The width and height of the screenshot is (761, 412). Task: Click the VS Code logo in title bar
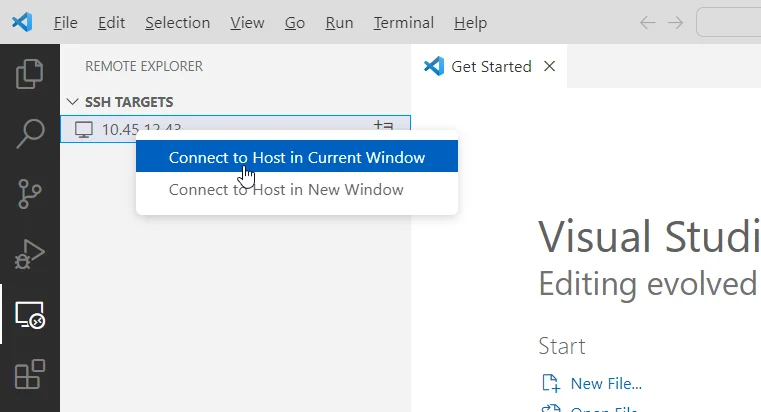pos(22,22)
